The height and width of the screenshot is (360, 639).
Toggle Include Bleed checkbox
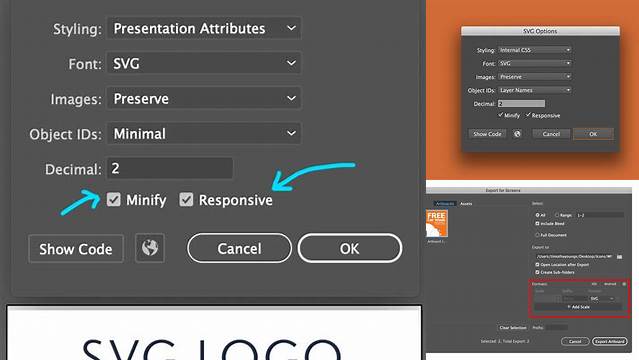538,223
